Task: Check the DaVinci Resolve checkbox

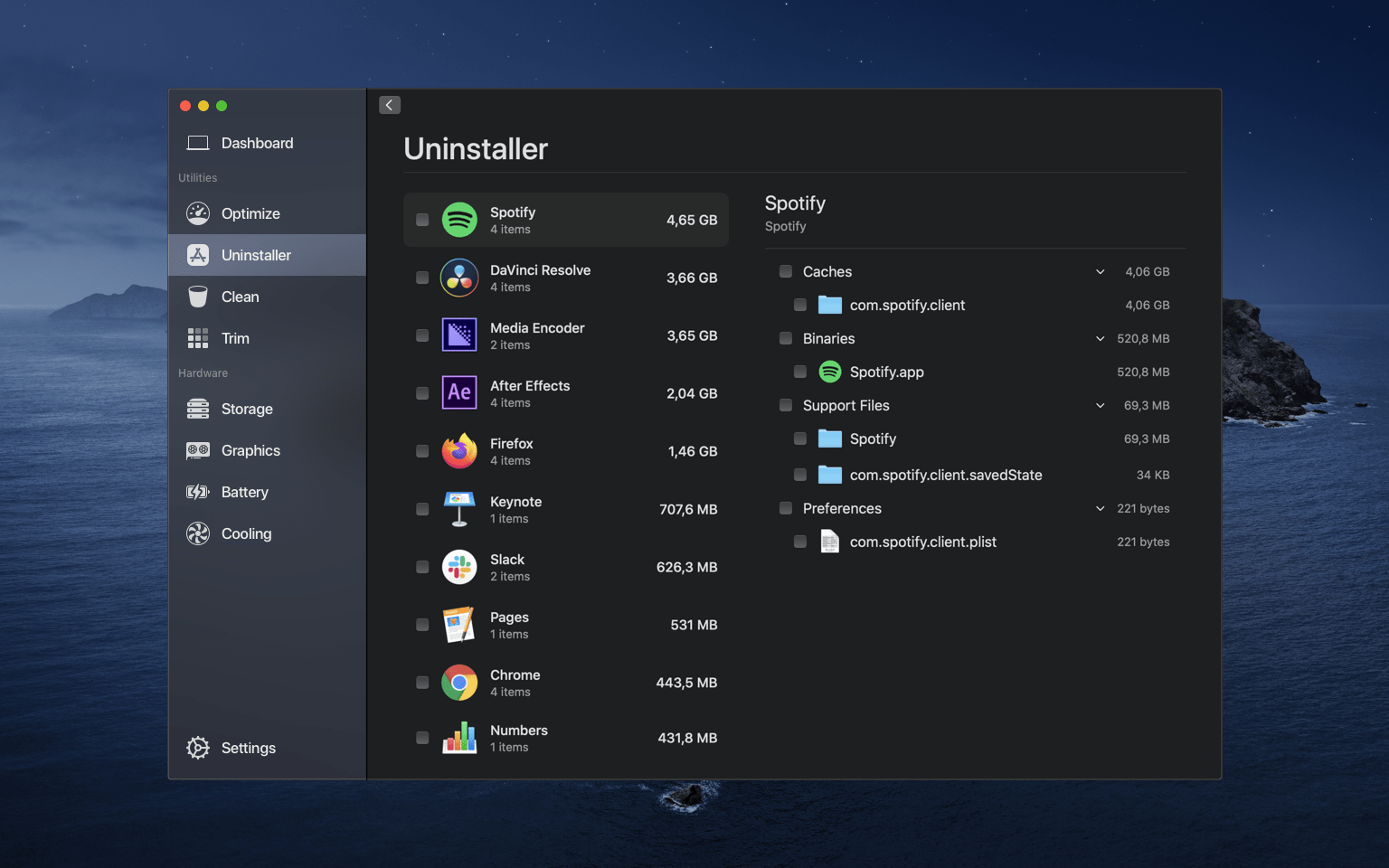Action: click(x=422, y=278)
